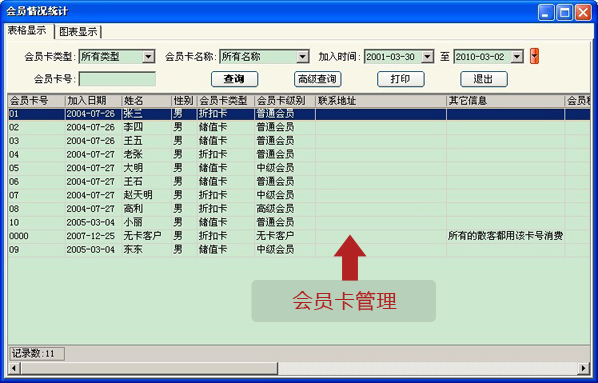598x383 pixels.
Task: Click the 会员卡级别 column header
Action: point(285,101)
